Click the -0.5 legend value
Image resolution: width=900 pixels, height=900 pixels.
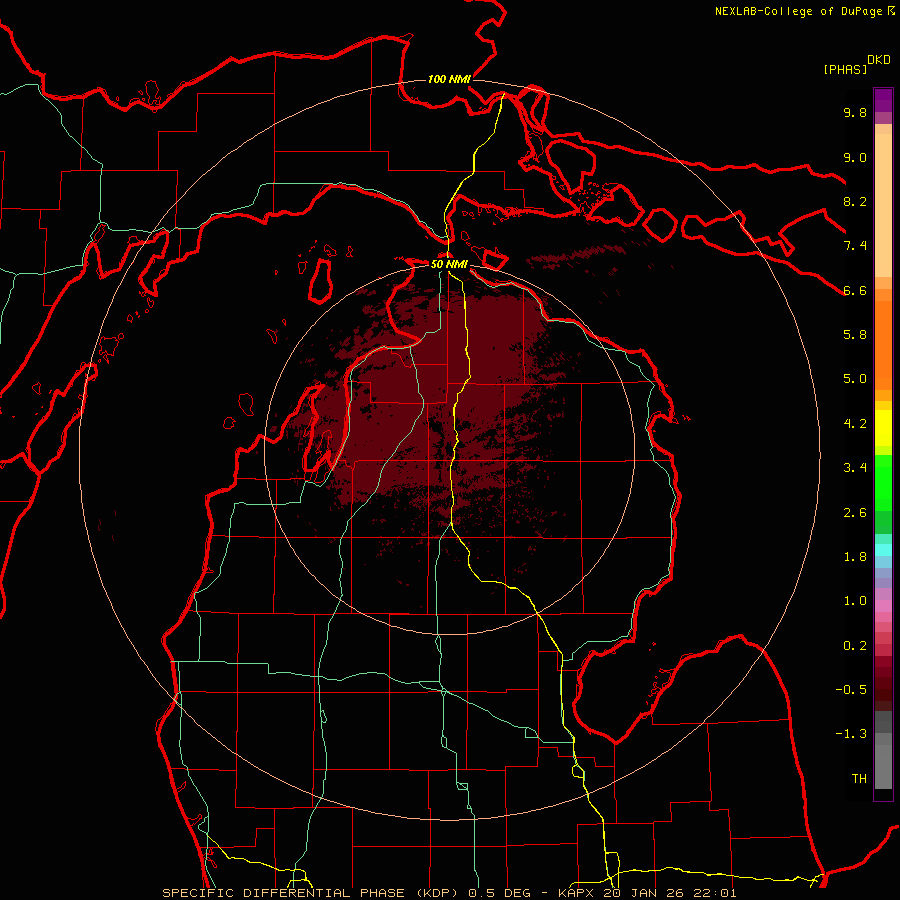851,690
